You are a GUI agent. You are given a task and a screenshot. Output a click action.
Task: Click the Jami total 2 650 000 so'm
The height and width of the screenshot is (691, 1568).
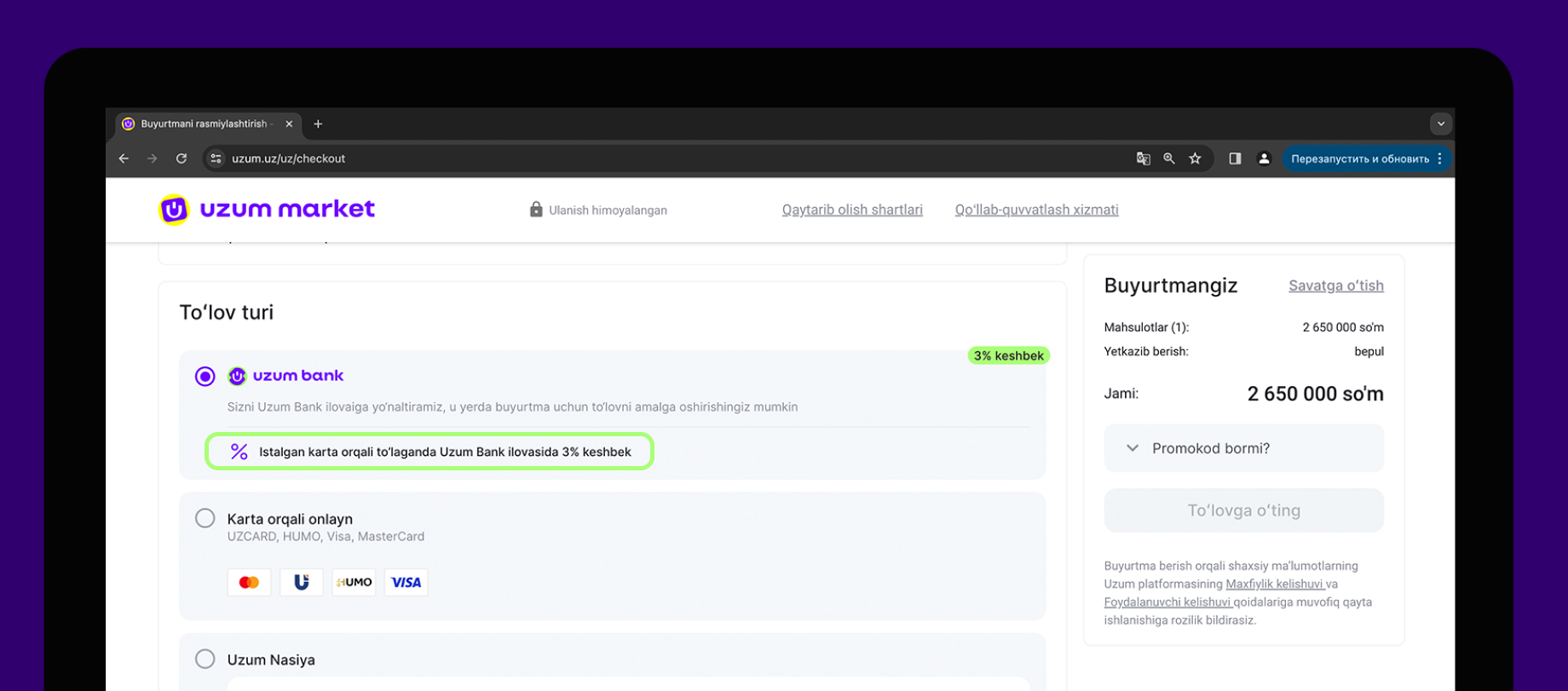1315,394
